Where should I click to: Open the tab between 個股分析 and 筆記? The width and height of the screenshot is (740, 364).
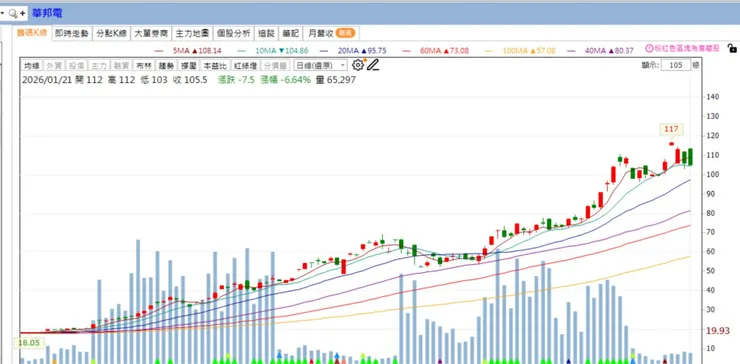[x=267, y=34]
